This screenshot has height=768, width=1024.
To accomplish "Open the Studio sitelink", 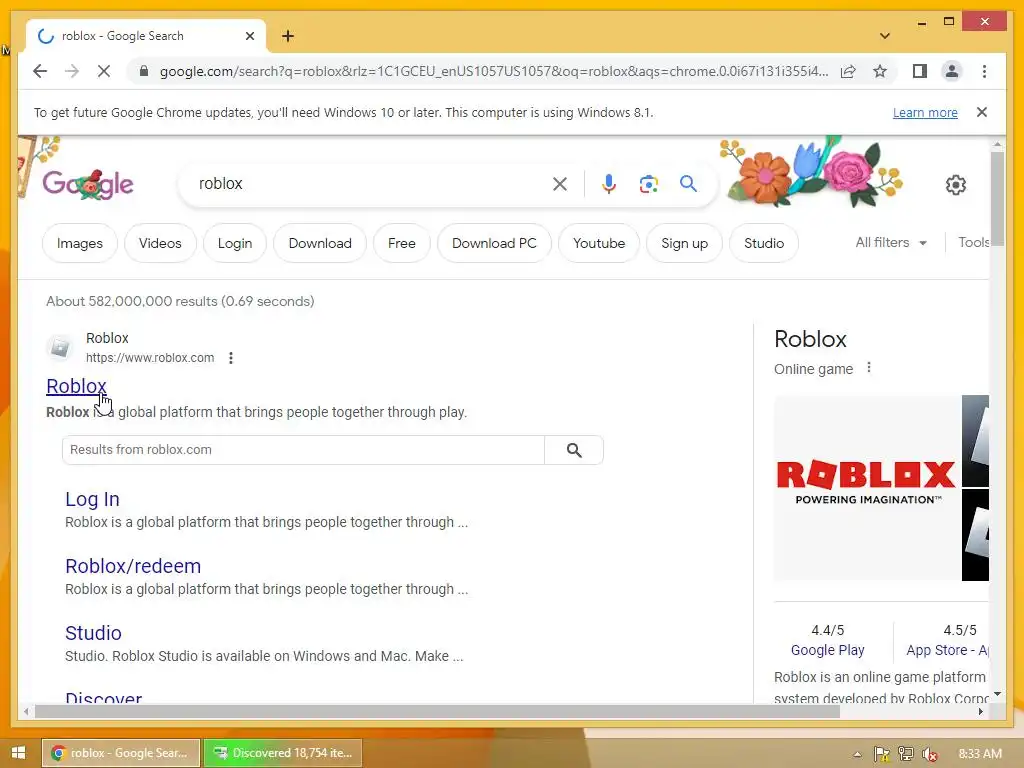I will [93, 633].
